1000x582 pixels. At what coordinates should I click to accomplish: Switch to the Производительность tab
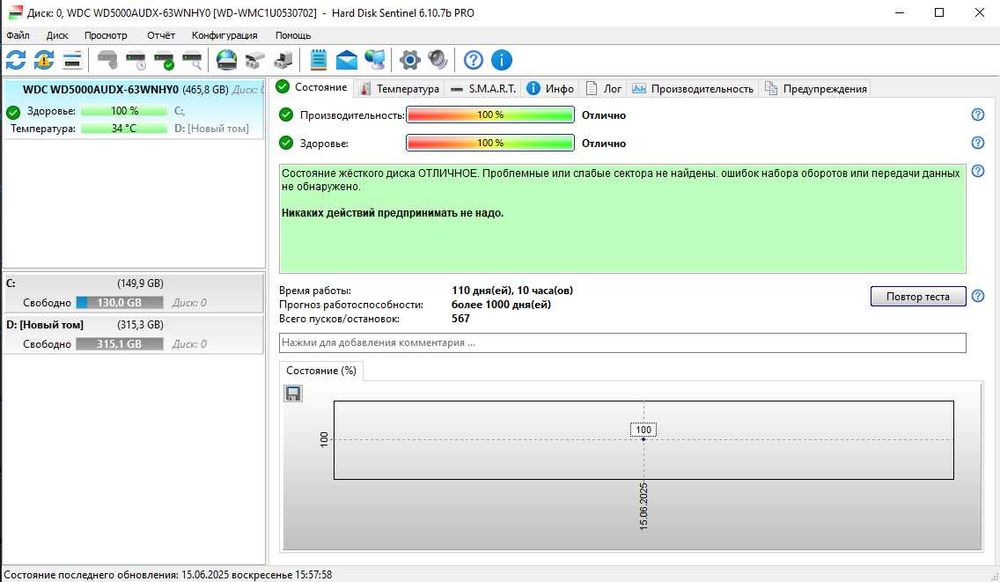point(693,89)
